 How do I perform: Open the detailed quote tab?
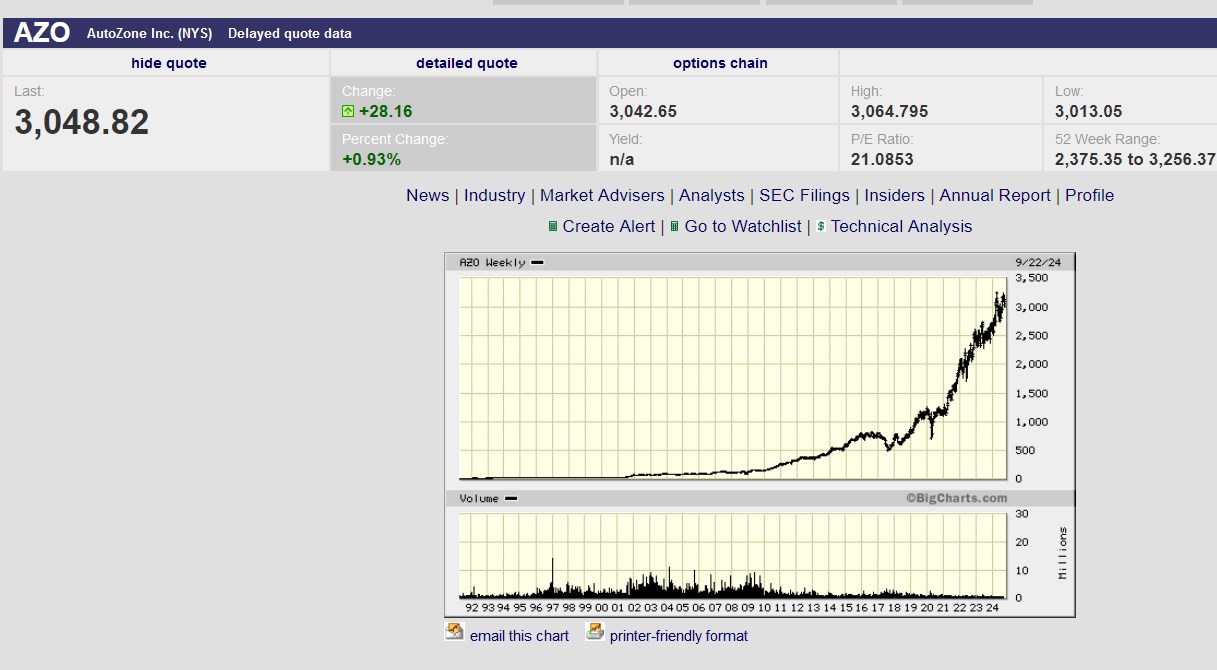467,63
